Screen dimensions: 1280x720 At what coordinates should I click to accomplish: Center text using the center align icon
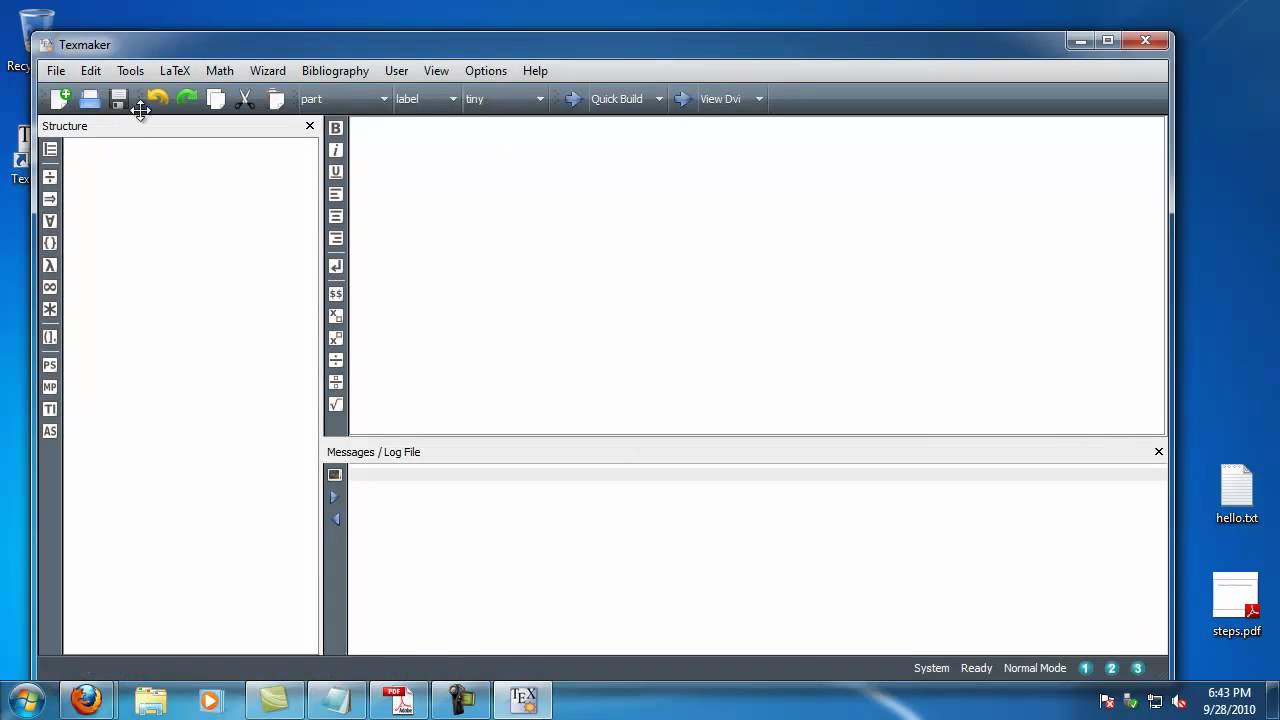point(336,216)
